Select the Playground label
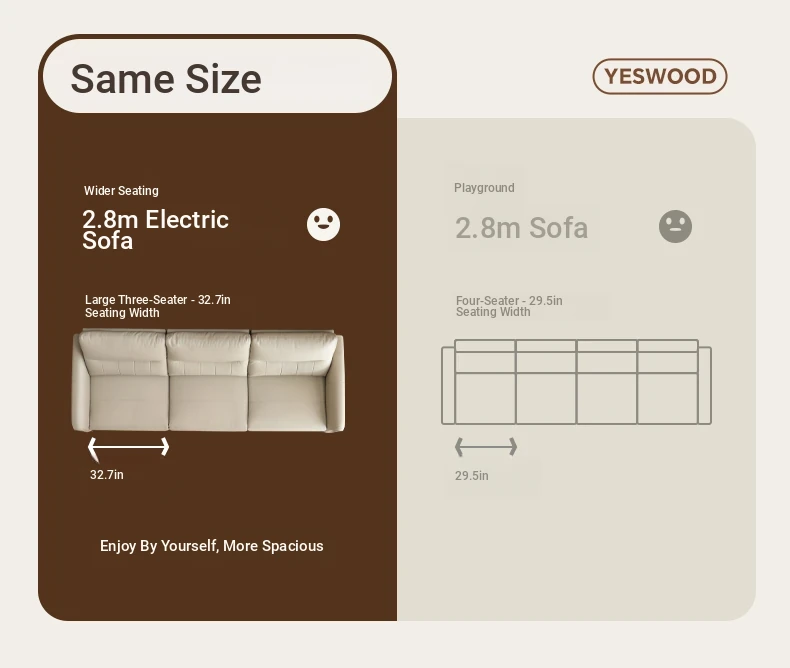This screenshot has height=668, width=790. (x=484, y=188)
